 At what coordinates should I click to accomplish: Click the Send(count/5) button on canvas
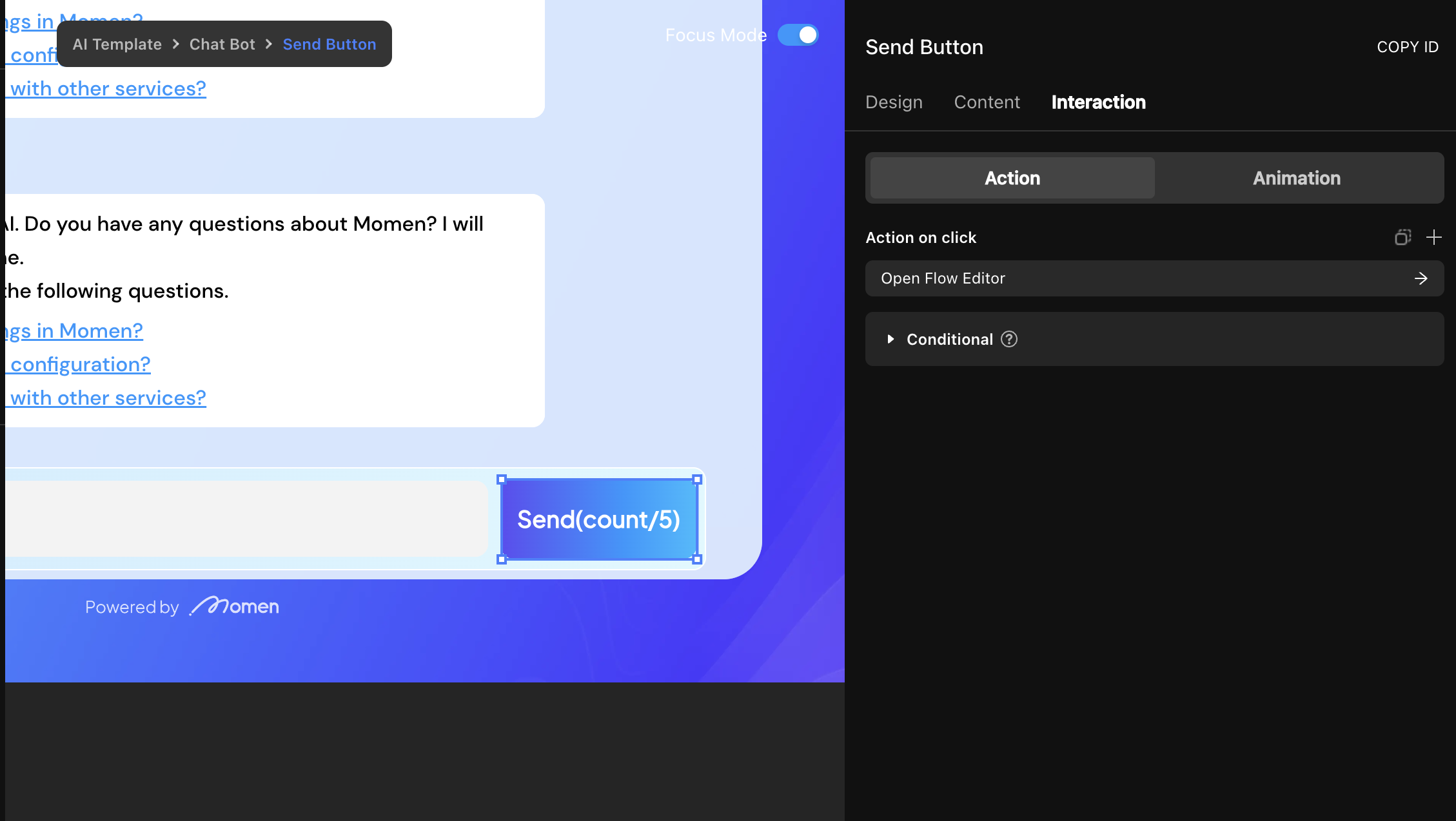[x=599, y=519]
